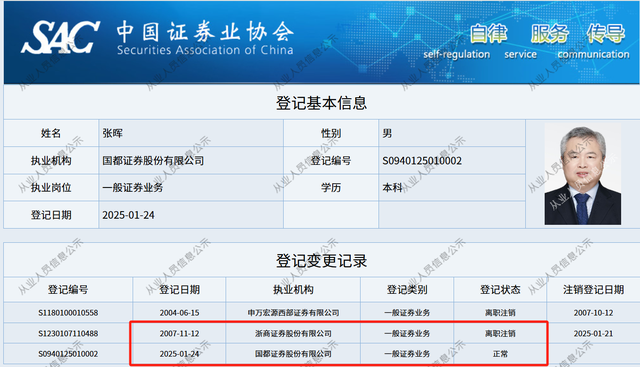Viewport: 640px width, 367px height.
Task: Click the 登记变更记录 section heading
Action: pyautogui.click(x=321, y=261)
